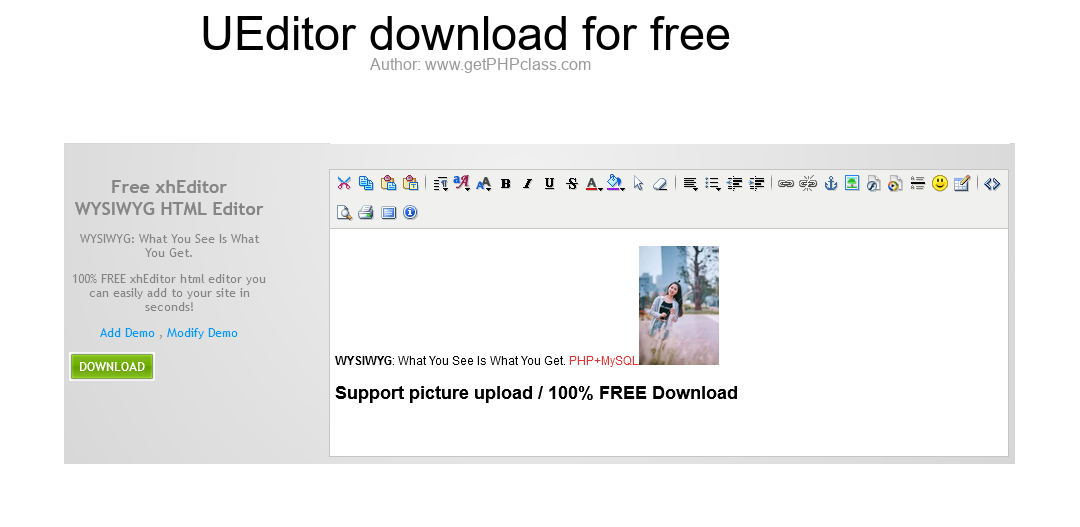
Task: Click the Remove Format eraser icon
Action: coord(660,183)
